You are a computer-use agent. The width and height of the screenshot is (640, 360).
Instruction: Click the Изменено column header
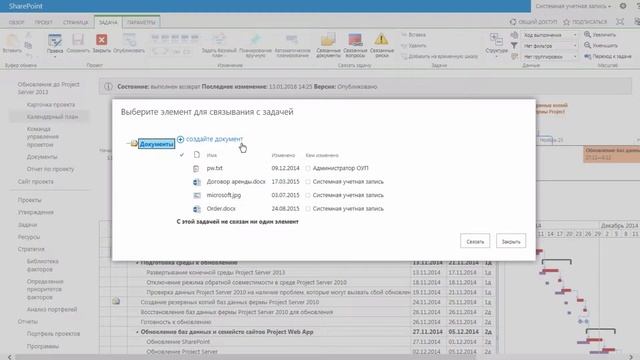coord(283,155)
